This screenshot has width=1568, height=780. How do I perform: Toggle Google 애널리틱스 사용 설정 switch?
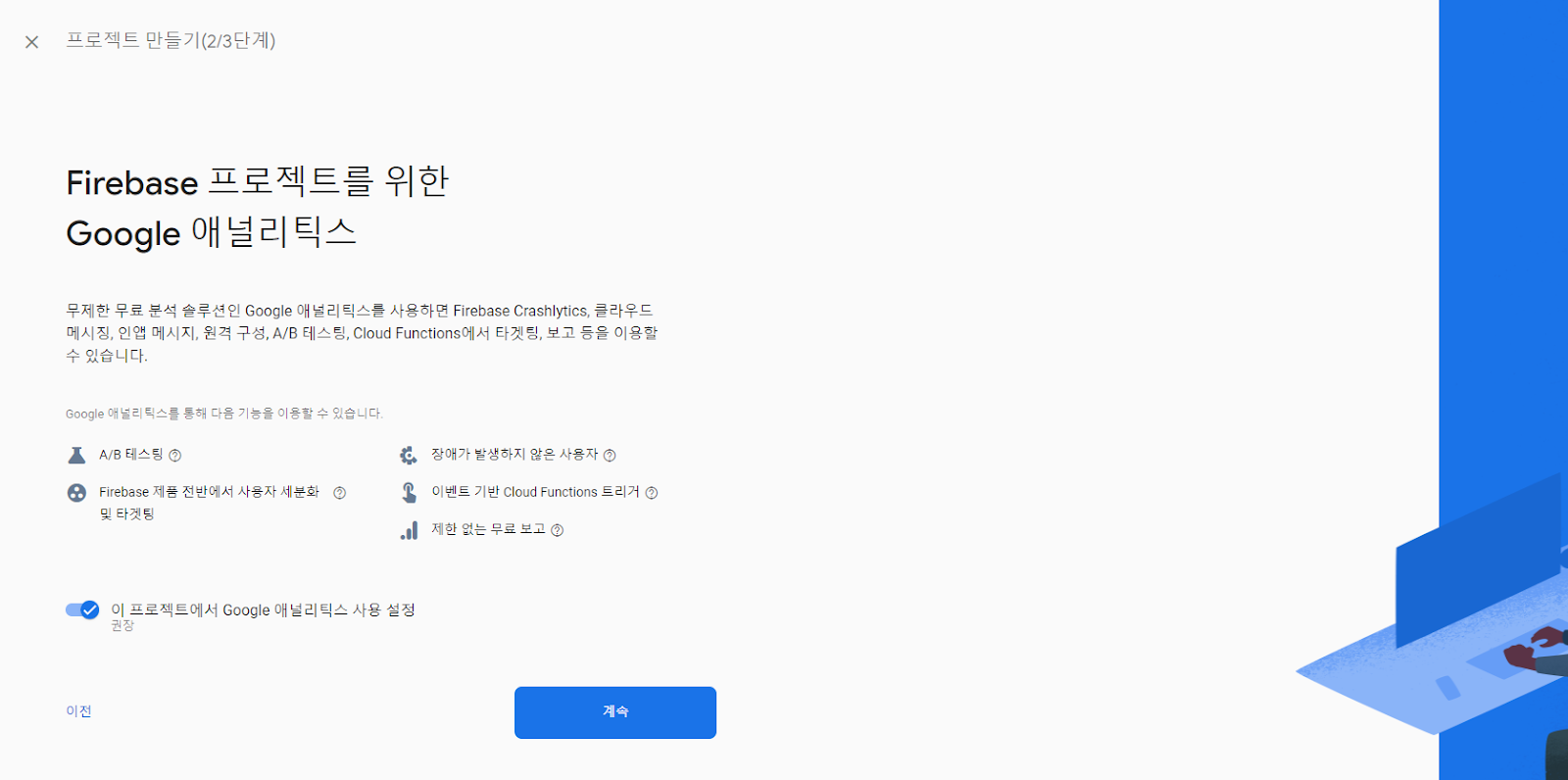pos(82,609)
